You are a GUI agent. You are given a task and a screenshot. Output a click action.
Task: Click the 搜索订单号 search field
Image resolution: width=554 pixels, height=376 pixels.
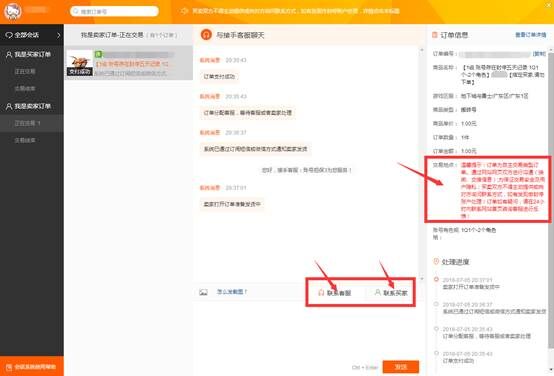click(114, 11)
